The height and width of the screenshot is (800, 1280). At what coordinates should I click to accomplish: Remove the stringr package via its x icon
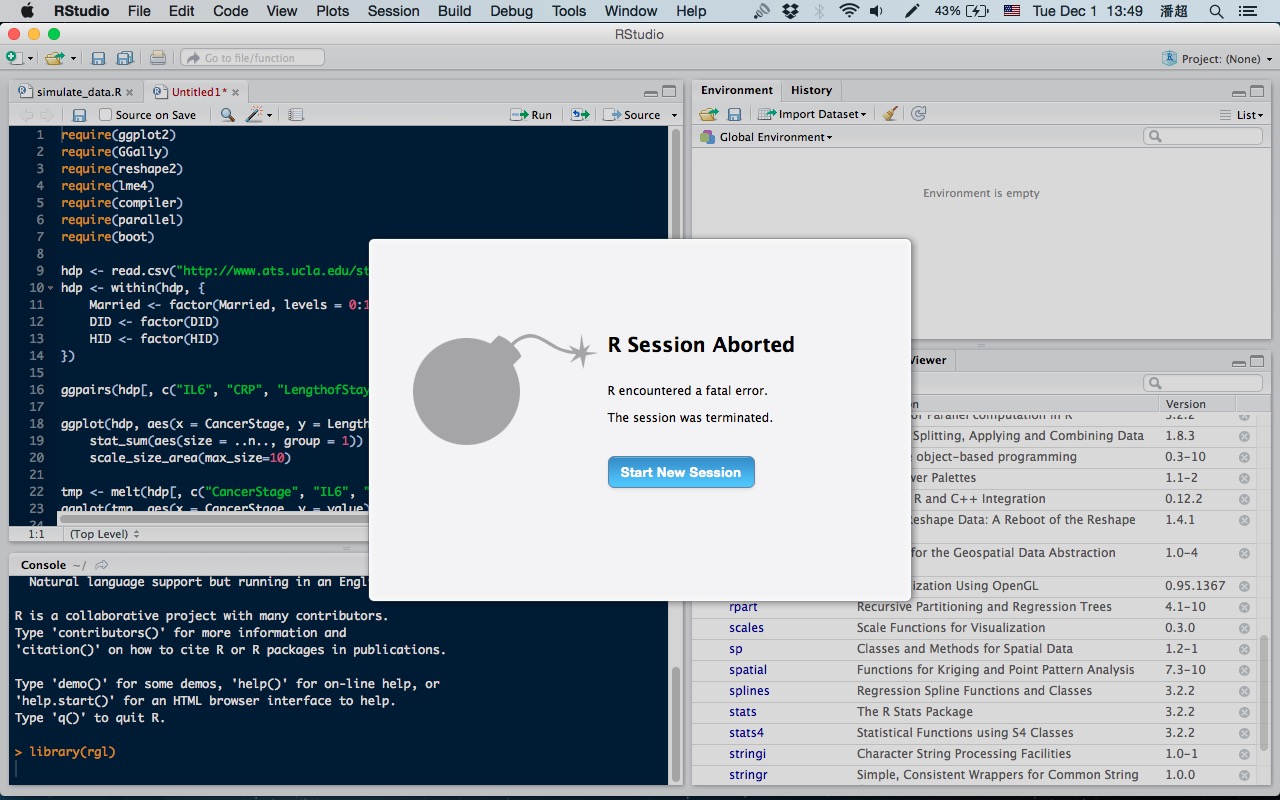(1244, 775)
